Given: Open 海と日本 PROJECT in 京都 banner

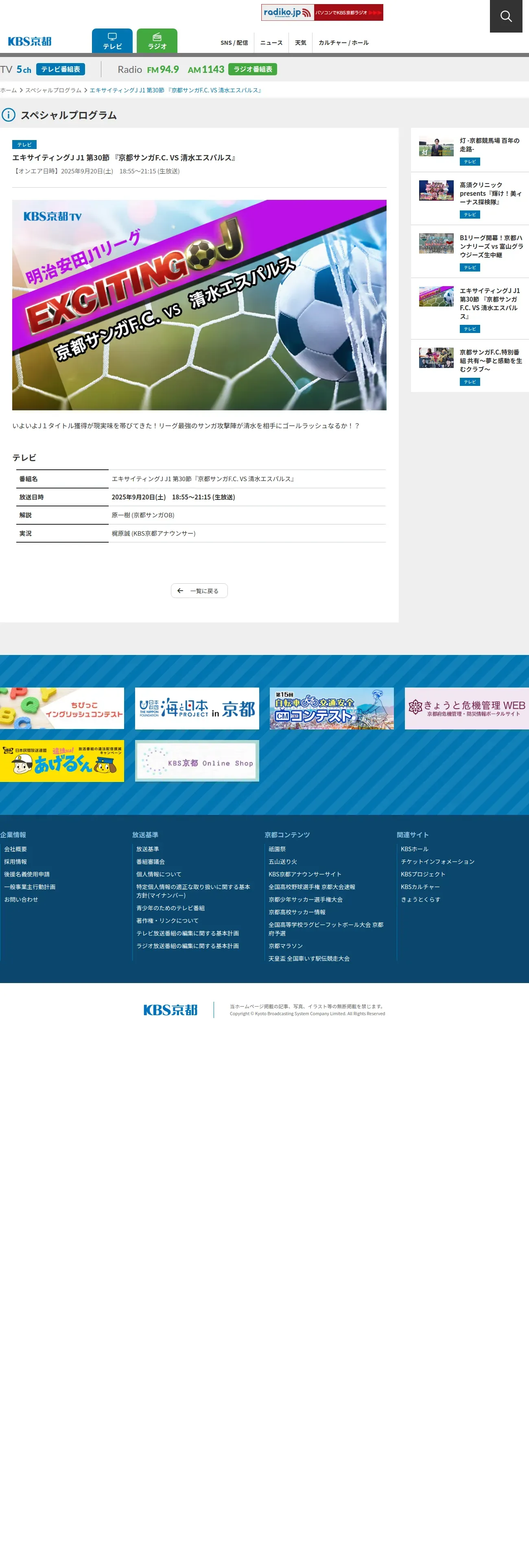Looking at the screenshot, I should pos(197,709).
